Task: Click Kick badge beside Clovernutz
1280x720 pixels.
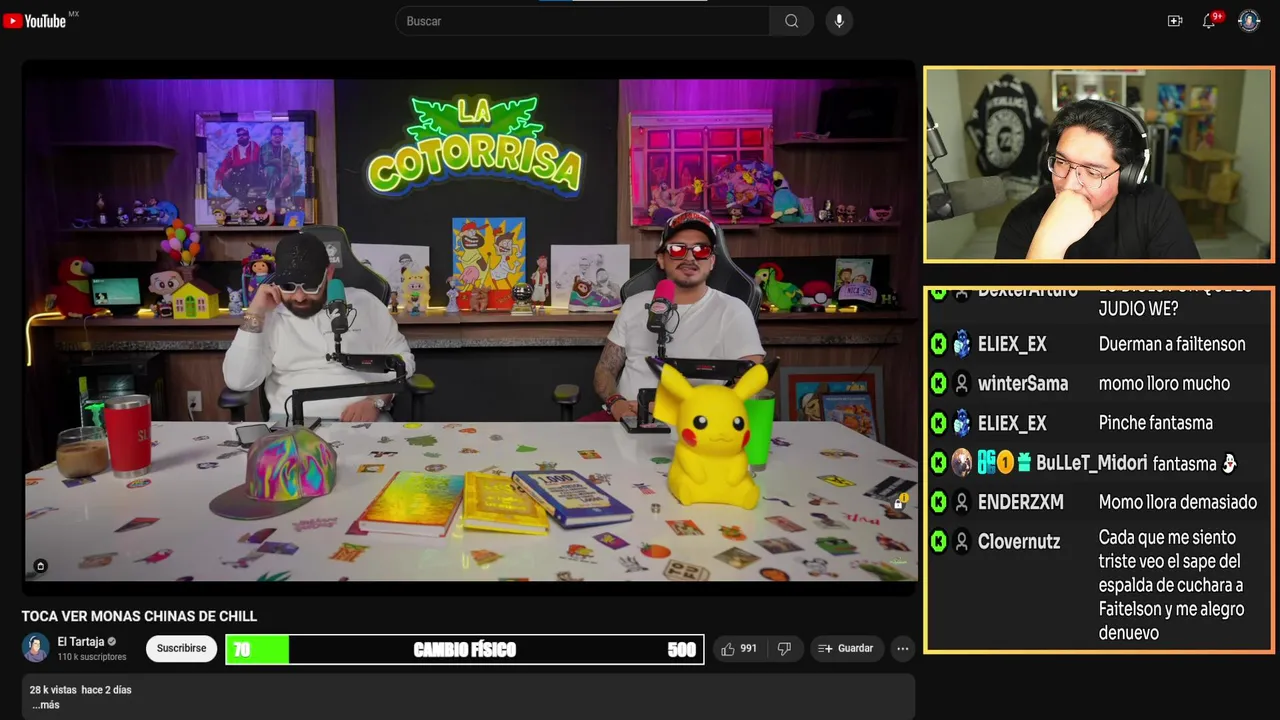Action: tap(938, 541)
